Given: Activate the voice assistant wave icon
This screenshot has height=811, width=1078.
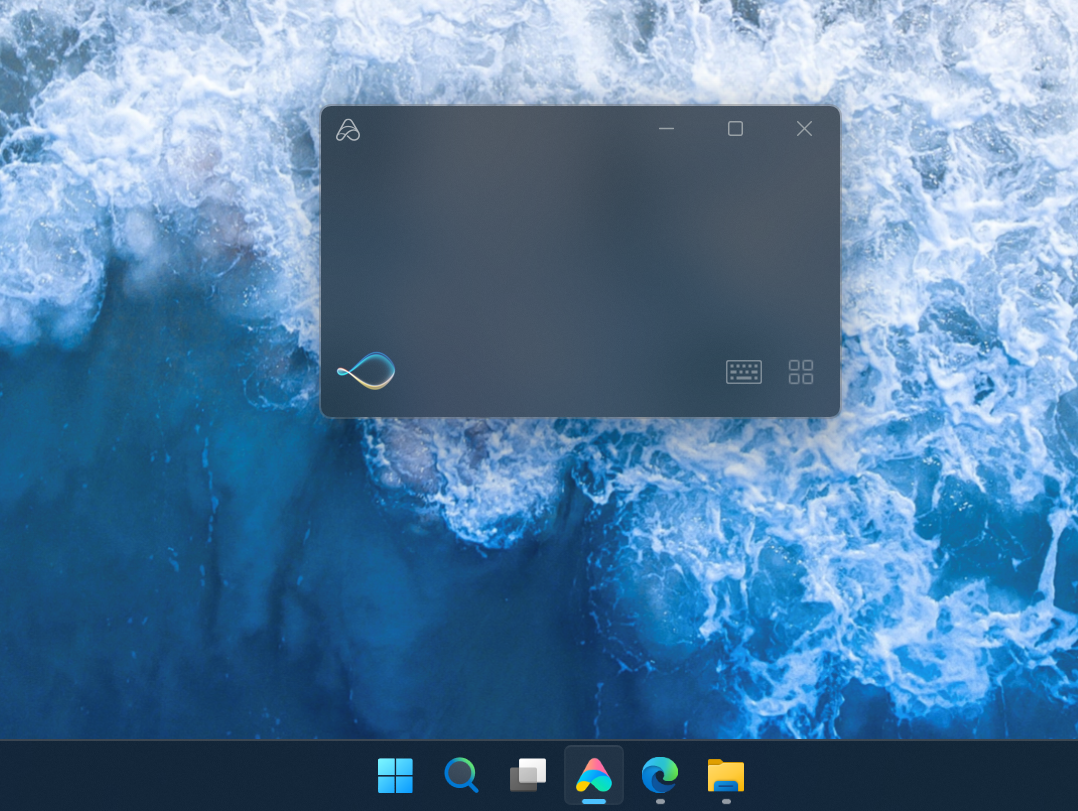Looking at the screenshot, I should [x=366, y=371].
